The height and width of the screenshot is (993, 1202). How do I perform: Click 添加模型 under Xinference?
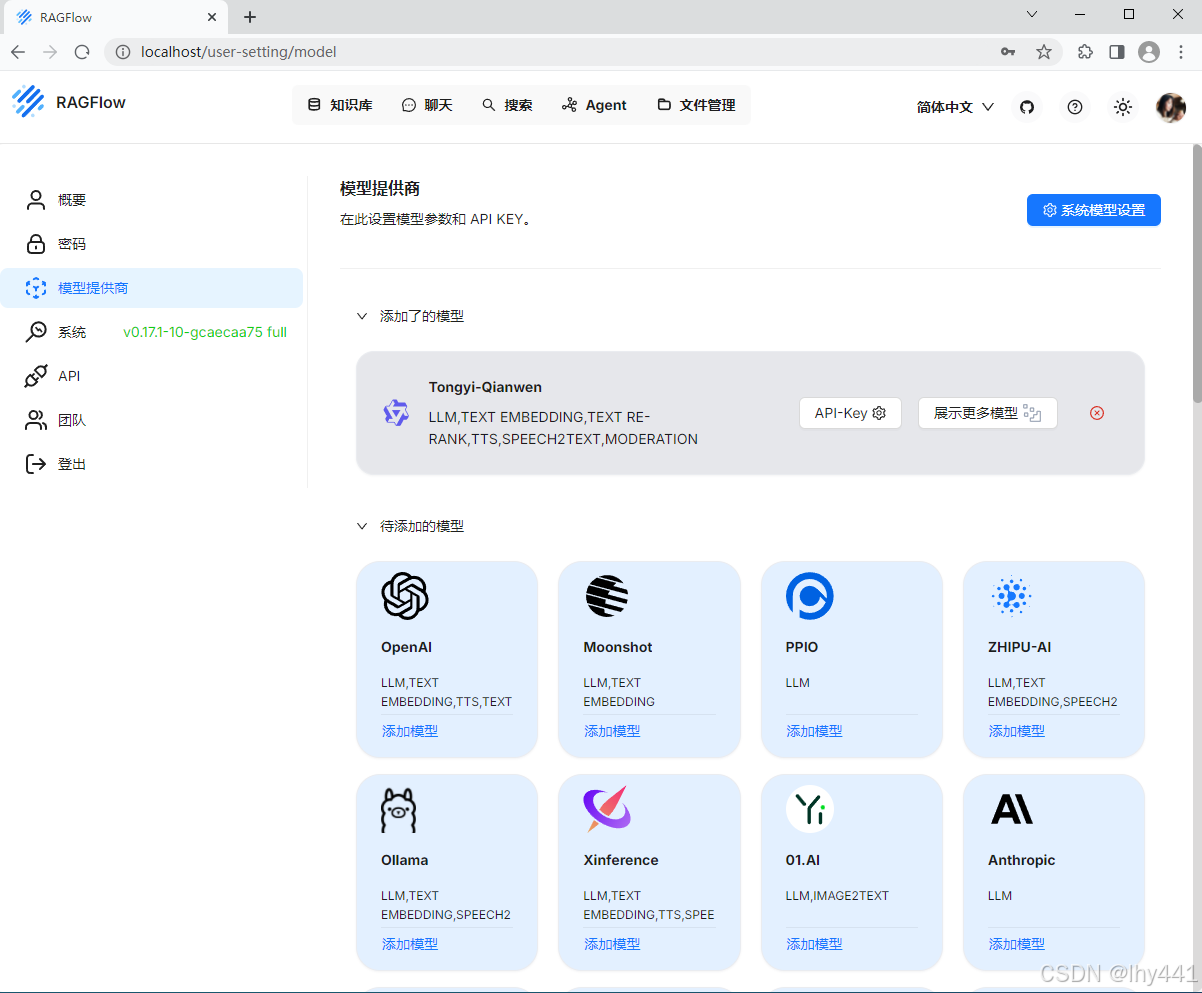[612, 944]
